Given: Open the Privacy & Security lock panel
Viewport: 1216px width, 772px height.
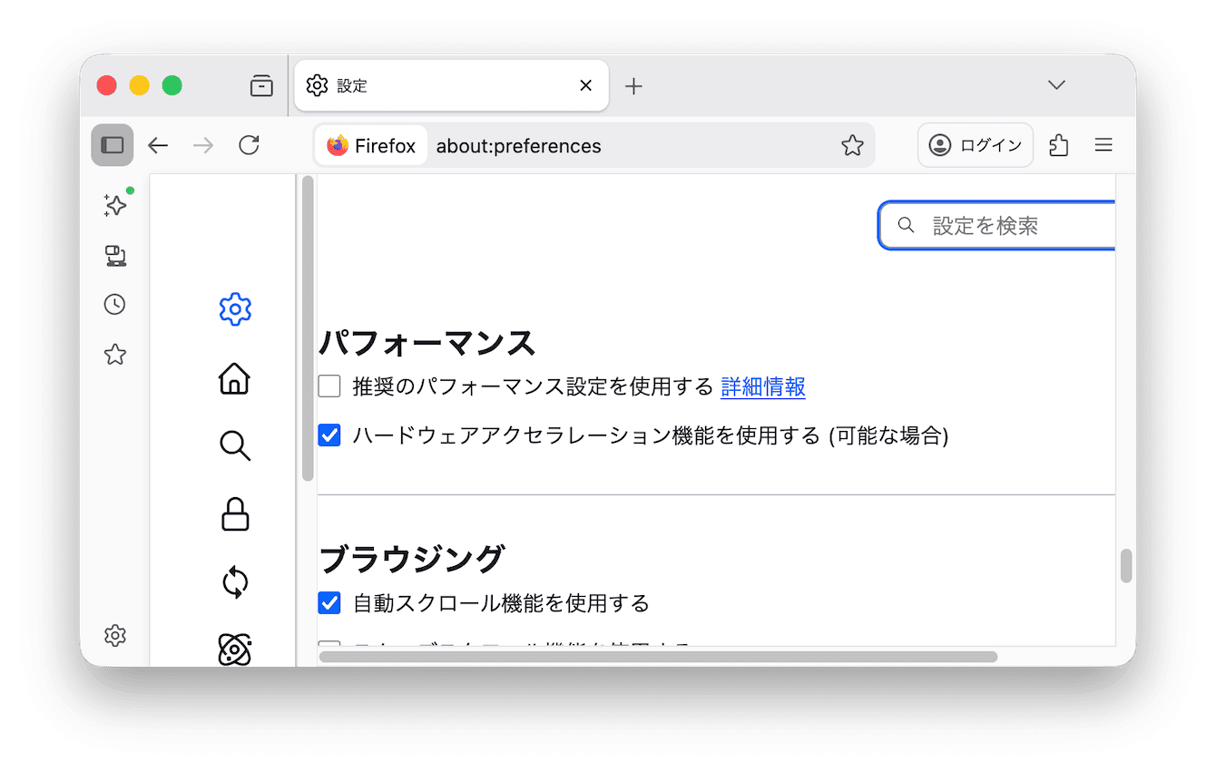Looking at the screenshot, I should [234, 515].
